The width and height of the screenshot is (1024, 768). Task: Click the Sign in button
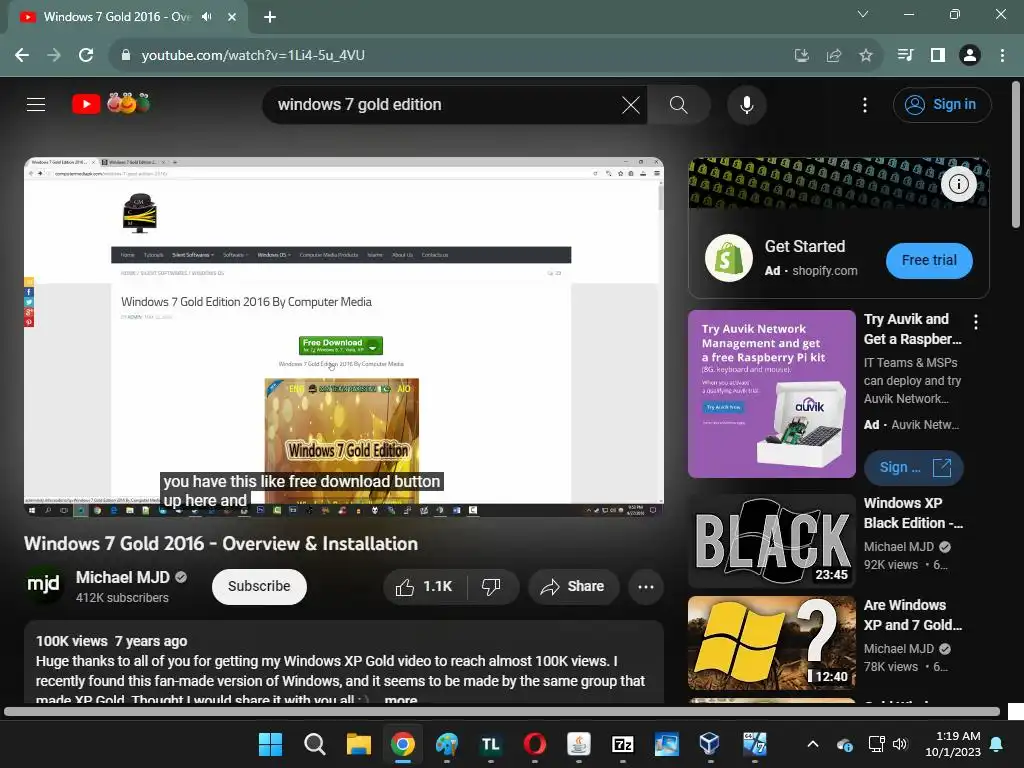(x=942, y=104)
